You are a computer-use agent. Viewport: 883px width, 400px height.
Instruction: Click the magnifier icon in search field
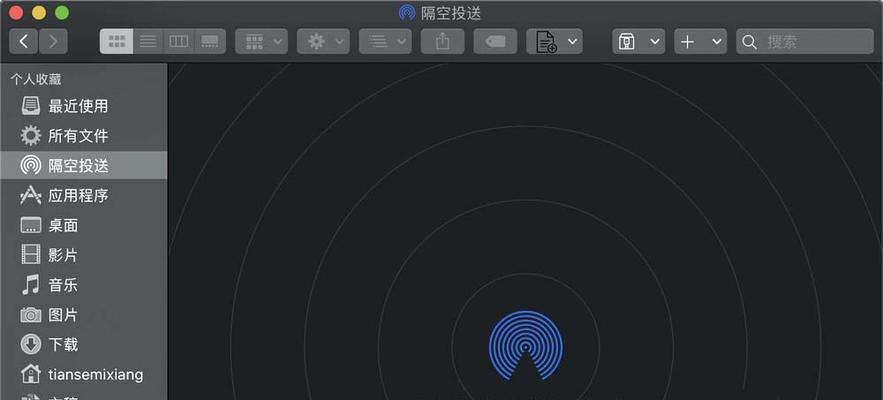click(x=749, y=42)
